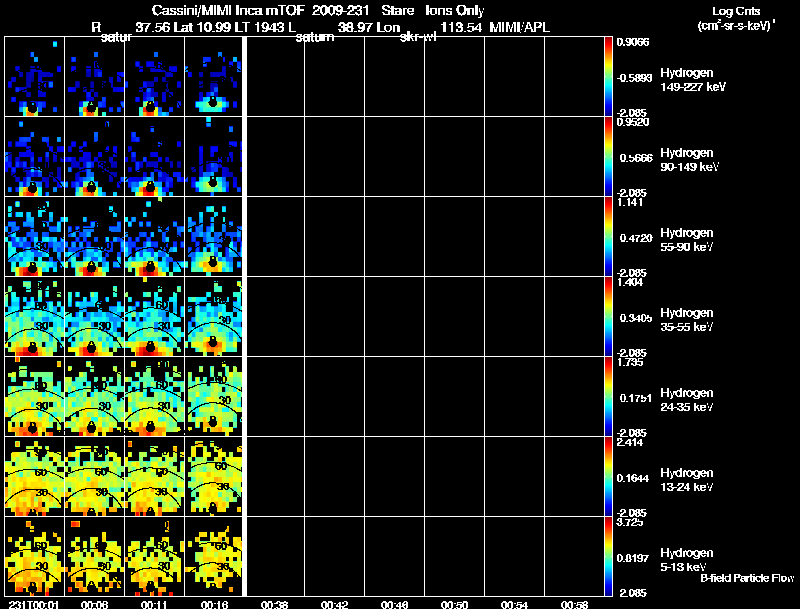Click the Hydrogen 5-13 keV image at 231T00:01
The height and width of the screenshot is (609, 800).
click(x=35, y=556)
